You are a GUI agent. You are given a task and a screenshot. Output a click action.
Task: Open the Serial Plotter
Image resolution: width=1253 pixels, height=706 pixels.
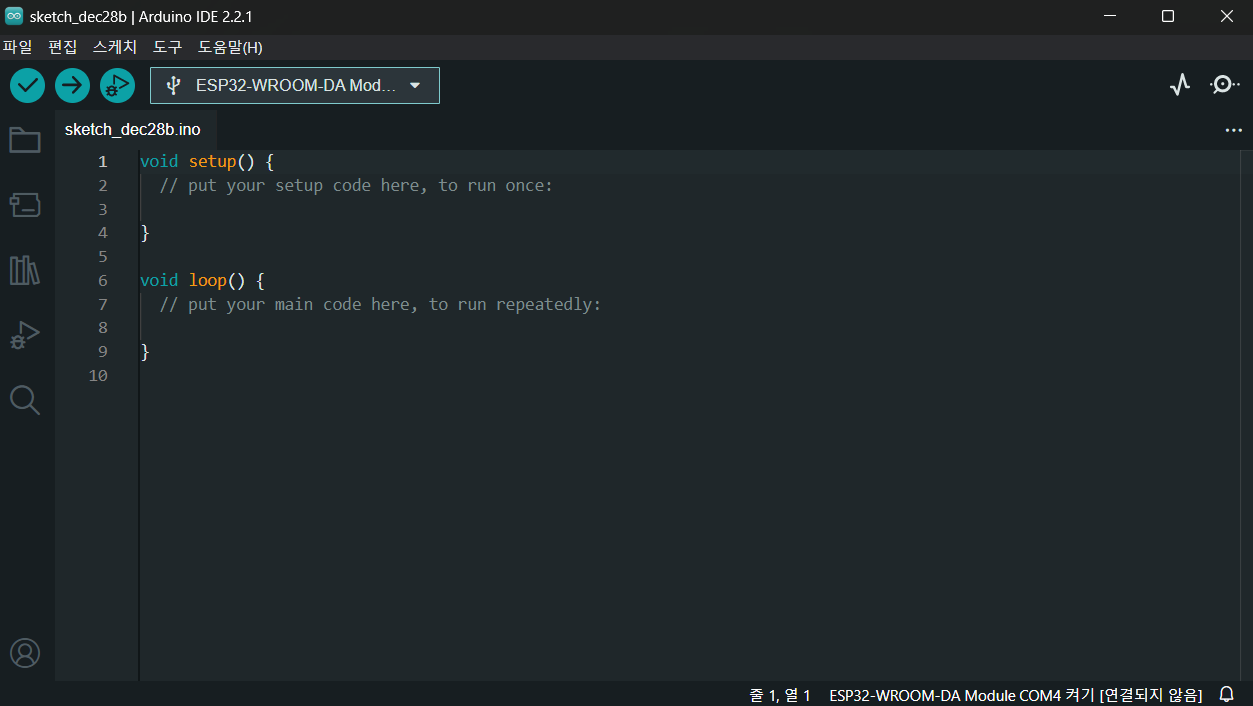tap(1180, 85)
